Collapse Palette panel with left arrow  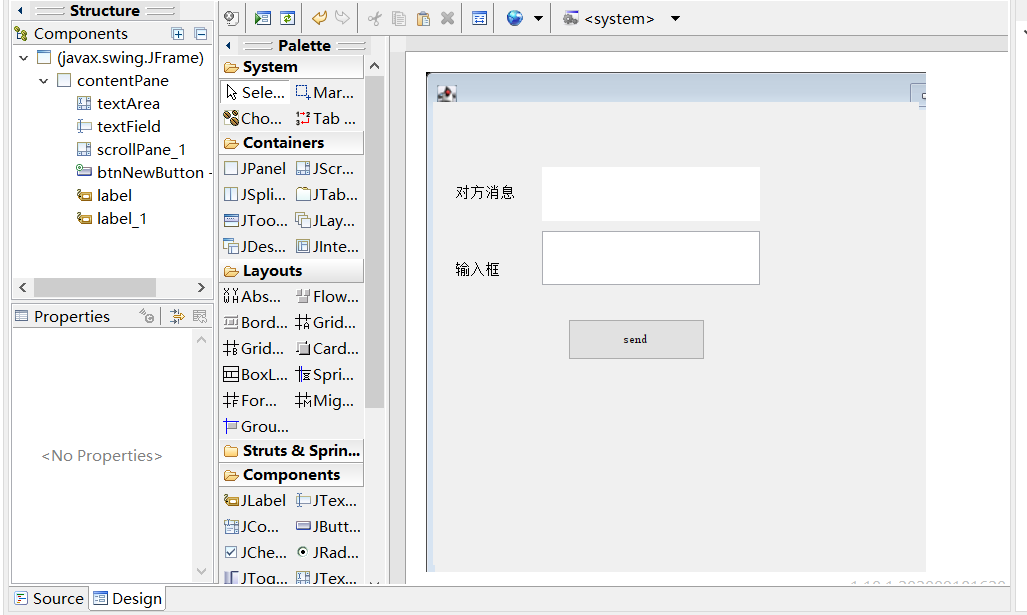pos(228,45)
